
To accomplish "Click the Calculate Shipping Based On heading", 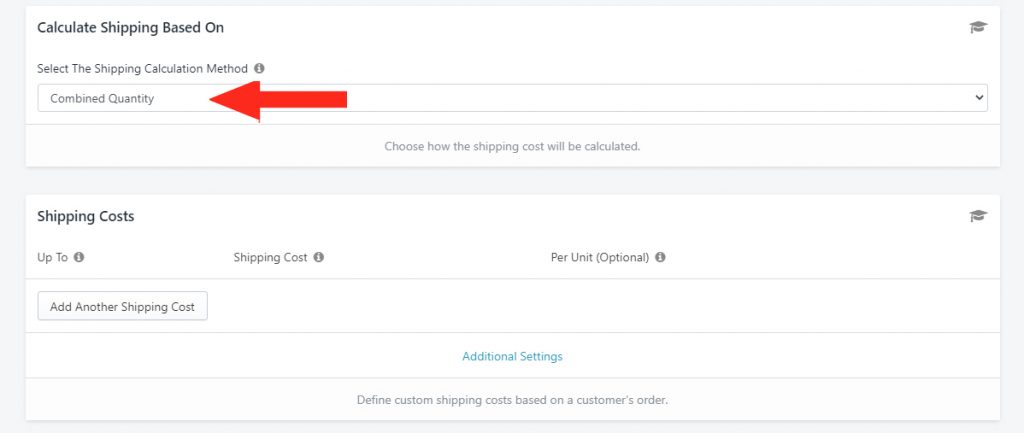I will click(x=130, y=27).
